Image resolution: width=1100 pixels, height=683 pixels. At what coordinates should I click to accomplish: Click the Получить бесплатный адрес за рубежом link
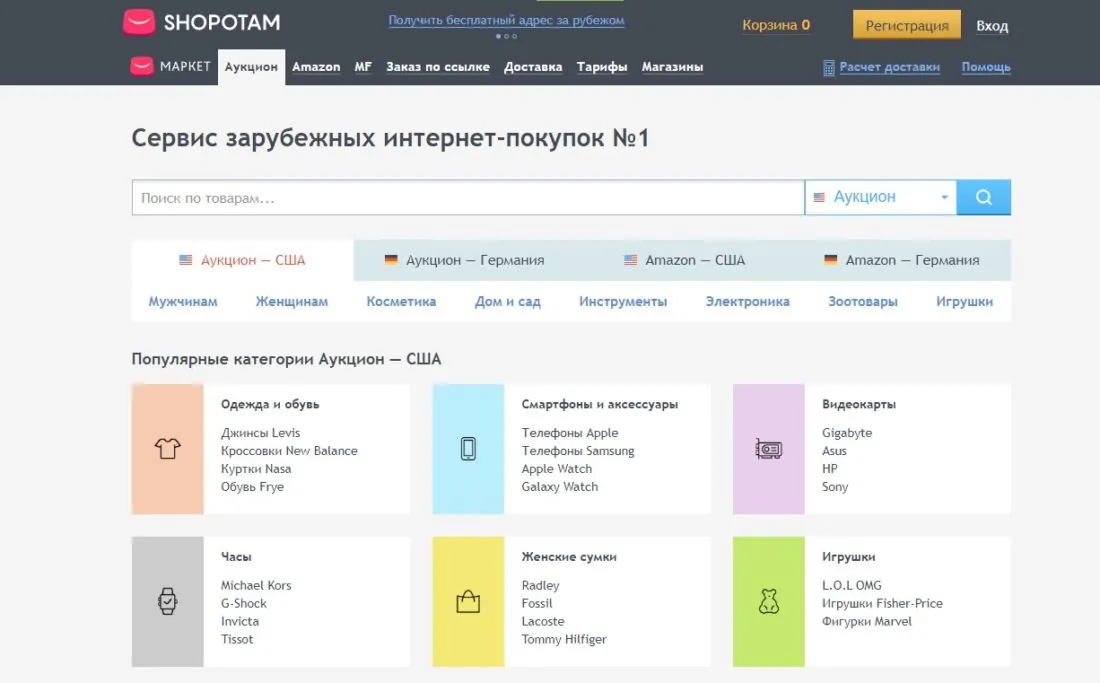[x=507, y=19]
